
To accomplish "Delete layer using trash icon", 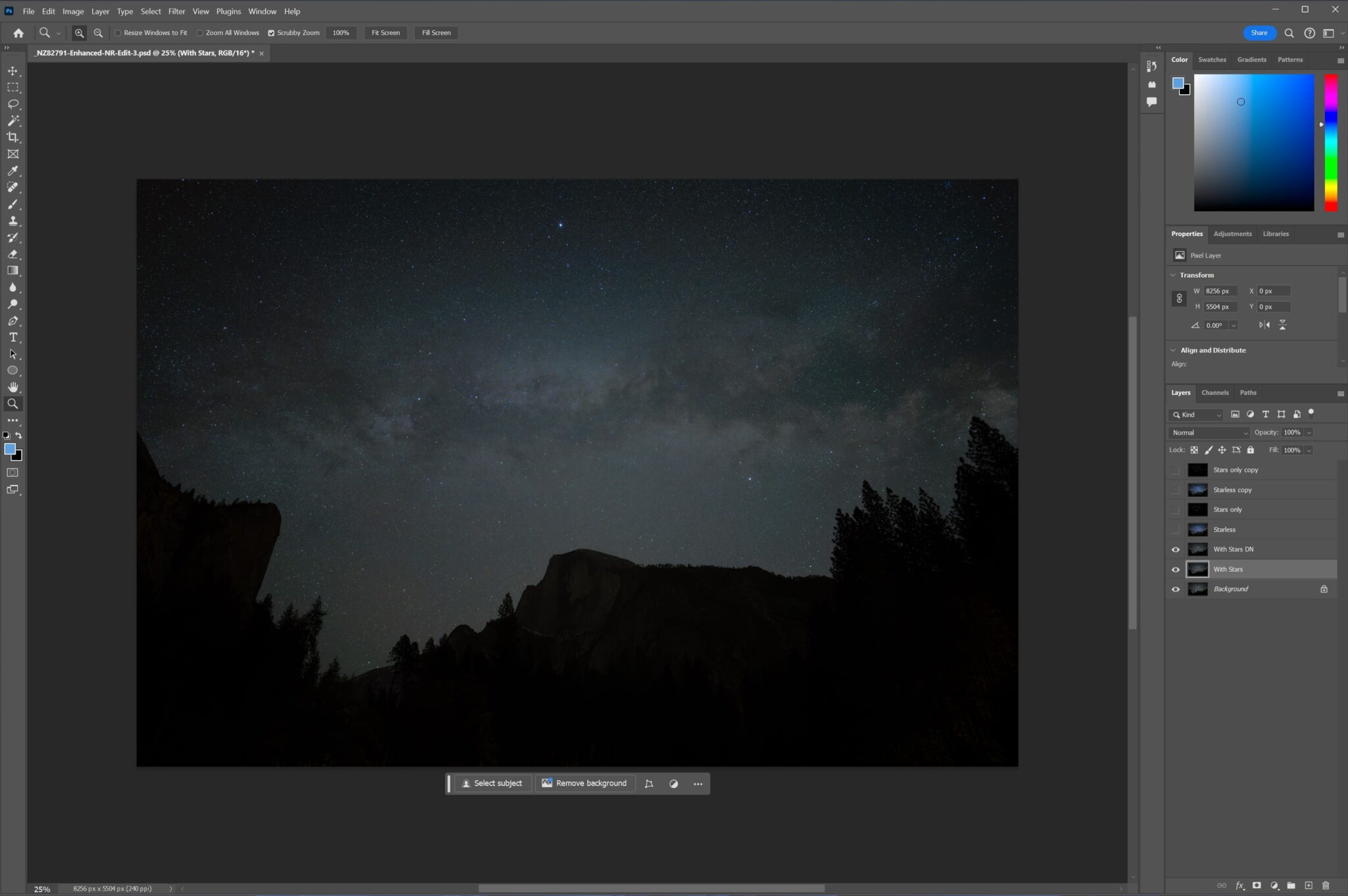I will 1326,885.
